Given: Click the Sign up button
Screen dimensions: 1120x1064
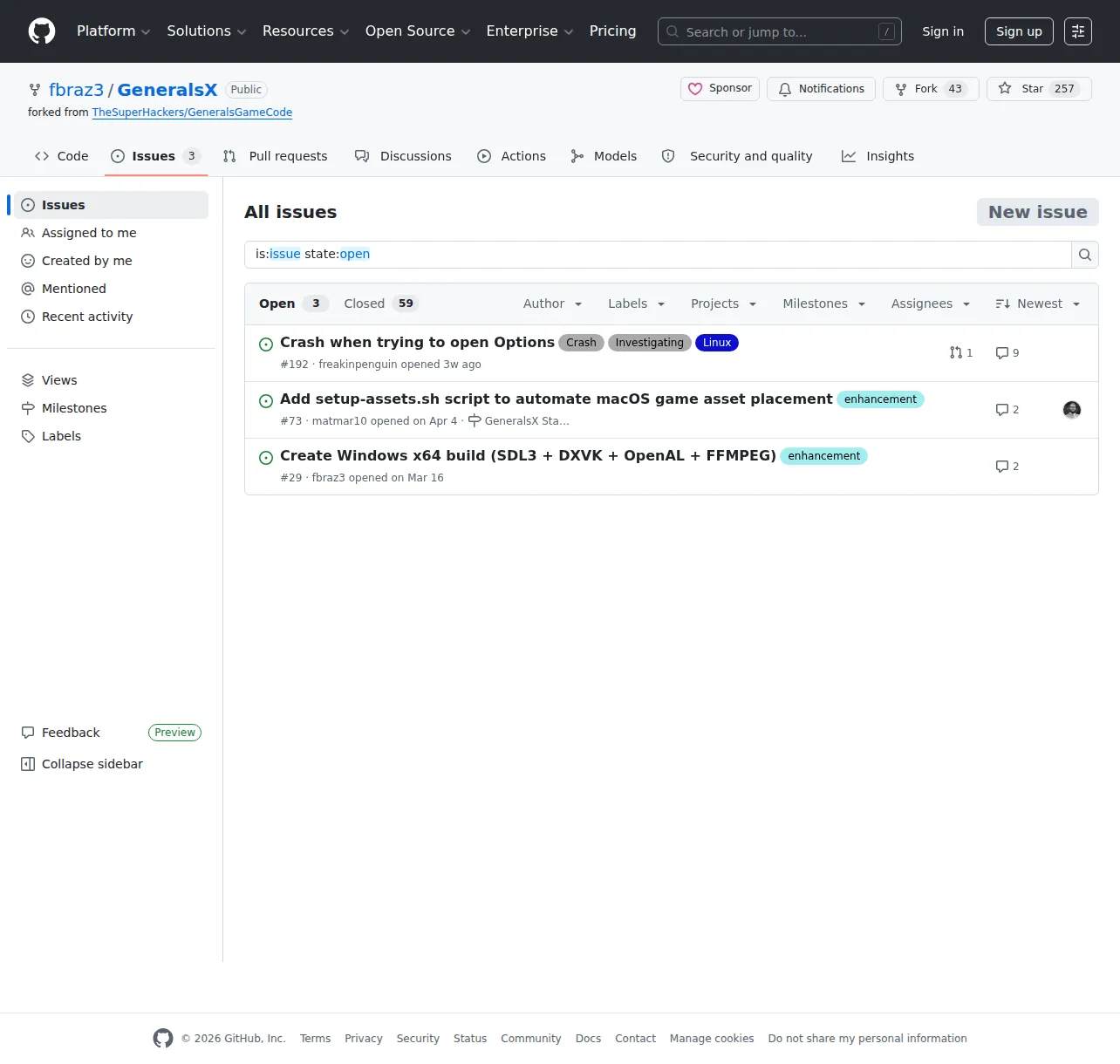Looking at the screenshot, I should (x=1020, y=31).
